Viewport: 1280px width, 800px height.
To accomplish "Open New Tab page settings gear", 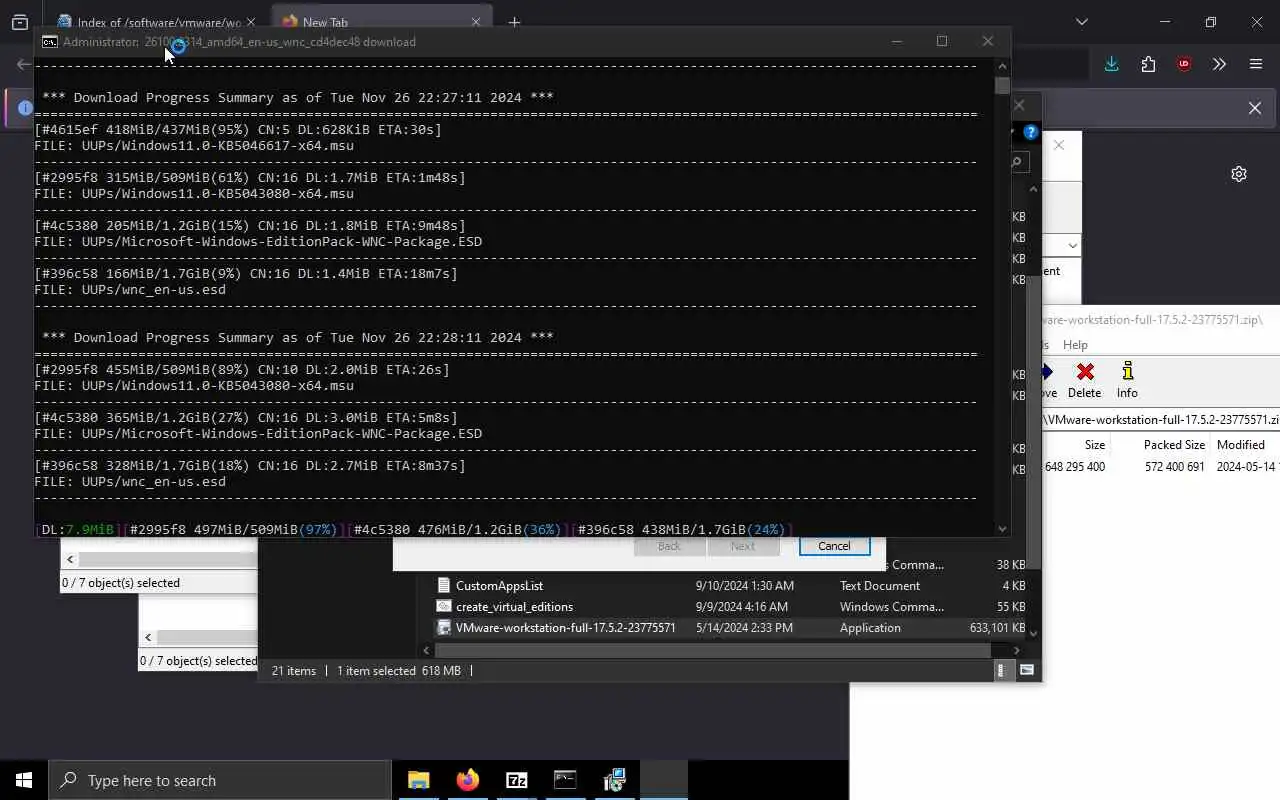I will [x=1239, y=174].
